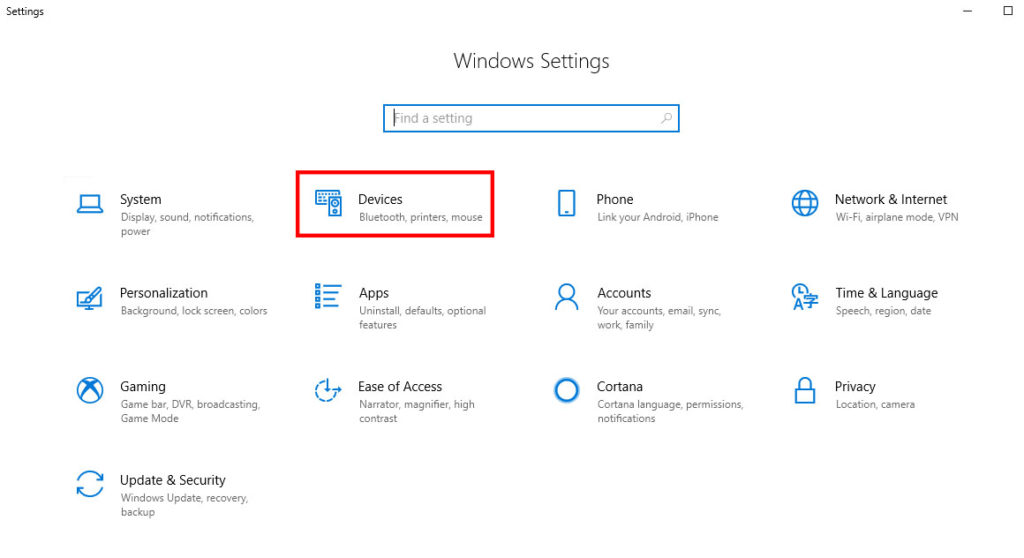
Task: Open the Phone icon
Action: pos(567,203)
